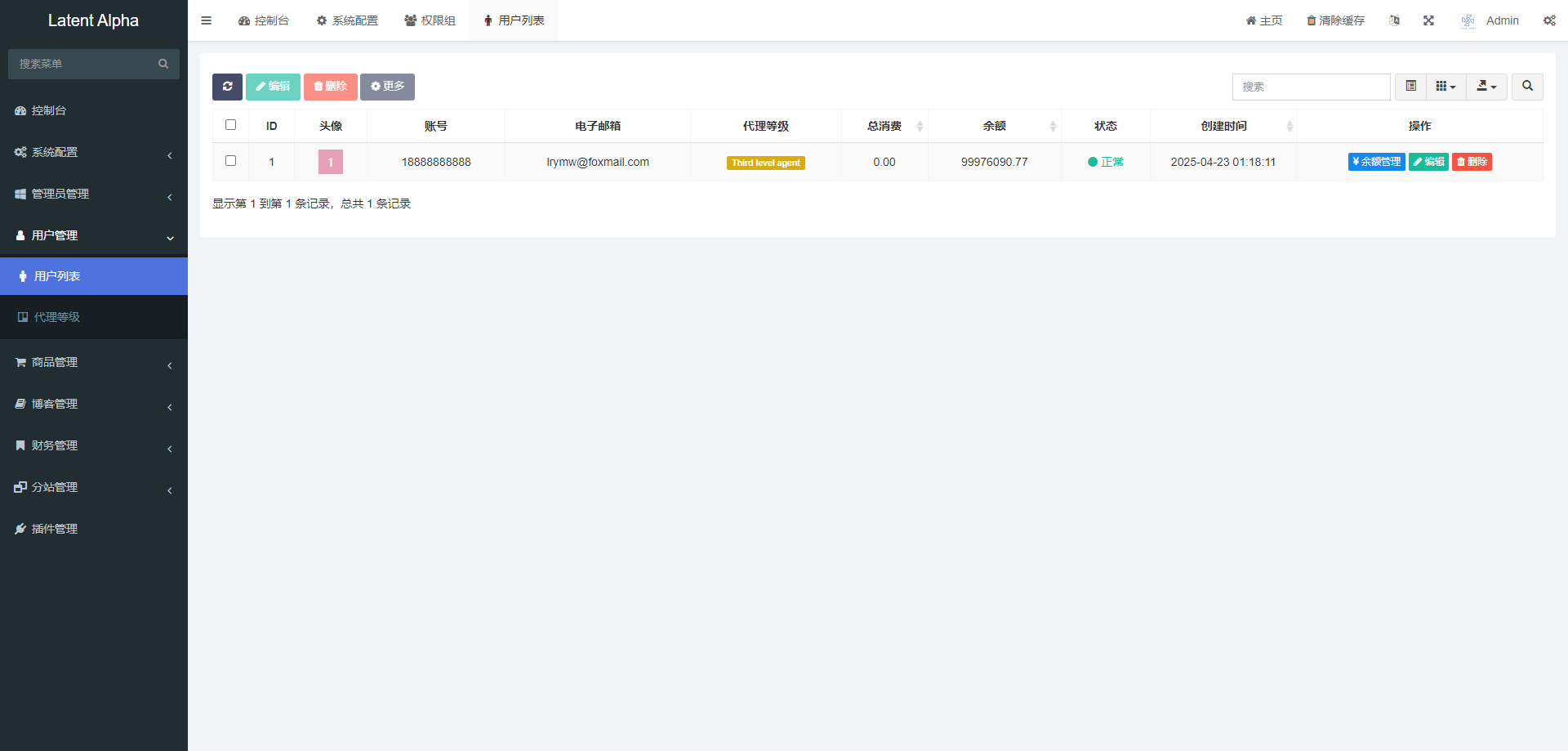The image size is (1568, 751).
Task: Click the table 搜索 input field
Action: point(1311,87)
